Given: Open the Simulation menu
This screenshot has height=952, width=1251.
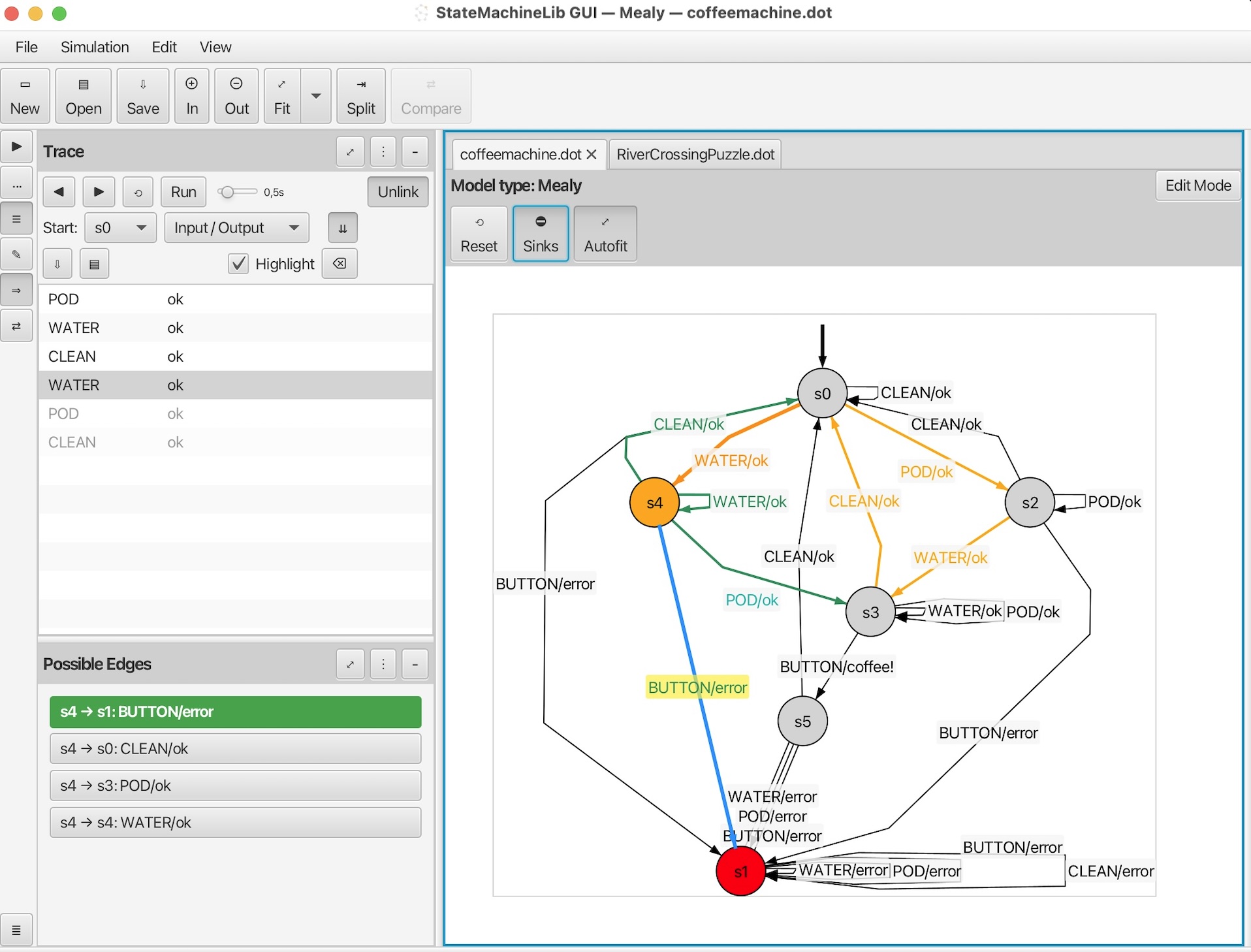Looking at the screenshot, I should click(x=95, y=47).
